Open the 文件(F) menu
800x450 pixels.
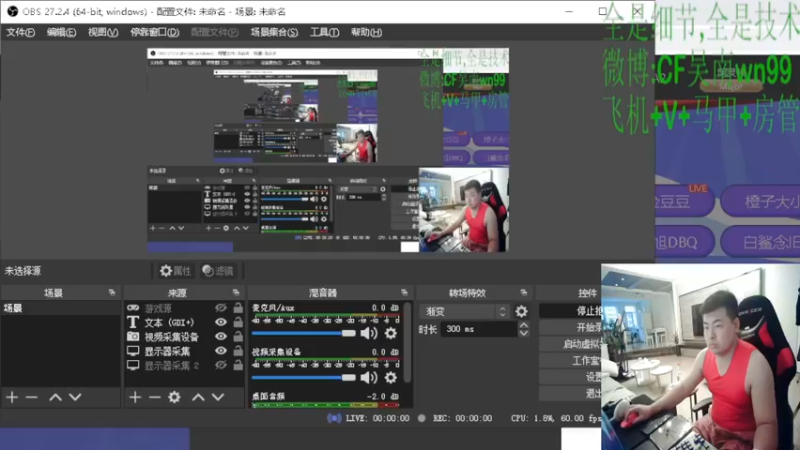(x=20, y=32)
